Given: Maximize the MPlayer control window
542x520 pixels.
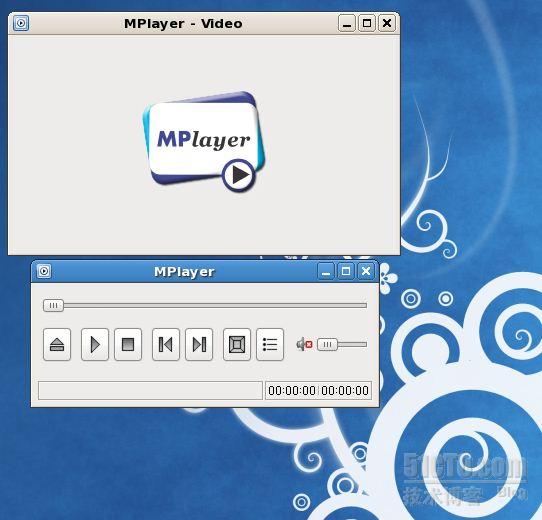Looking at the screenshot, I should (346, 271).
